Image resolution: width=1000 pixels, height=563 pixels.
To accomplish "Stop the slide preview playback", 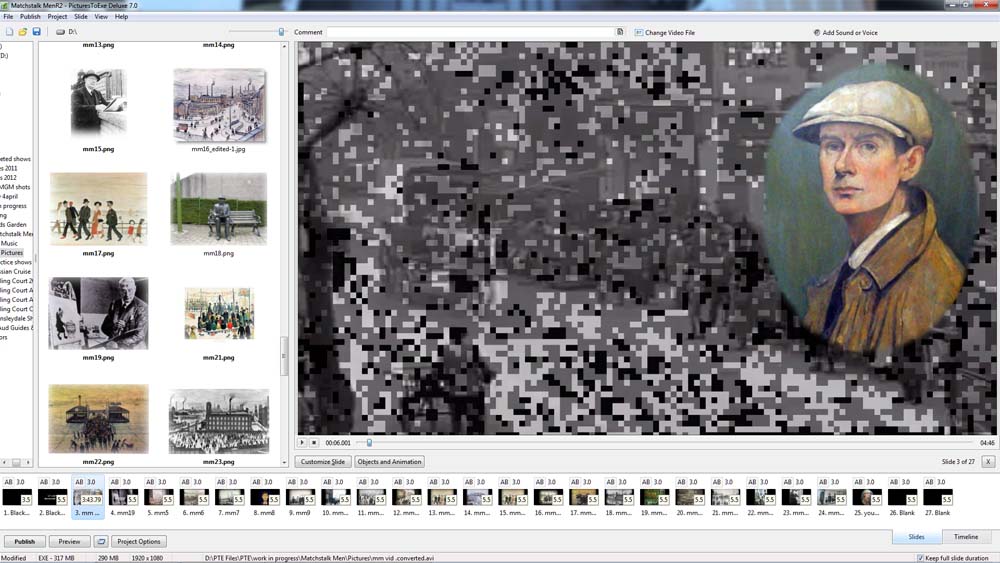I will coord(314,442).
